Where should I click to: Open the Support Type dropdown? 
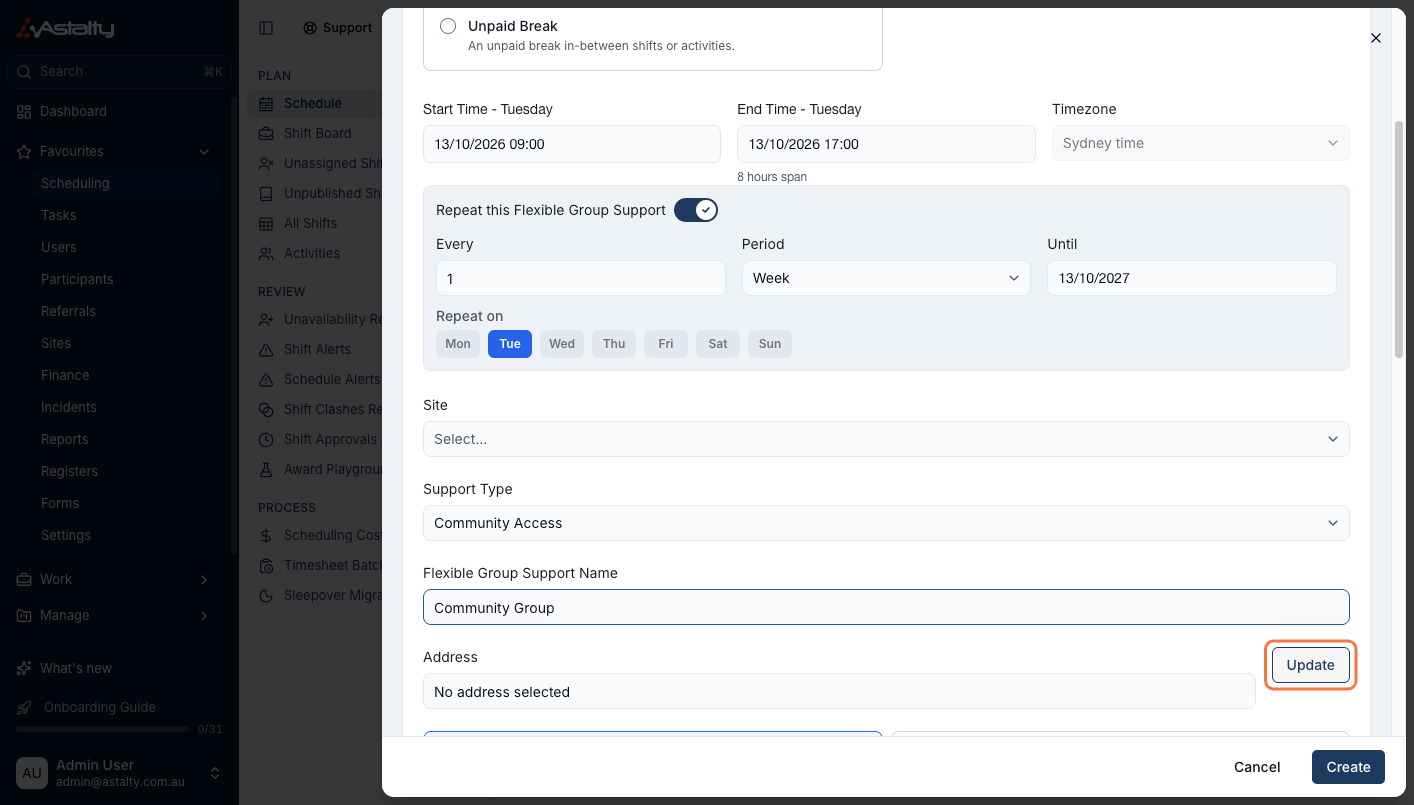click(x=886, y=523)
